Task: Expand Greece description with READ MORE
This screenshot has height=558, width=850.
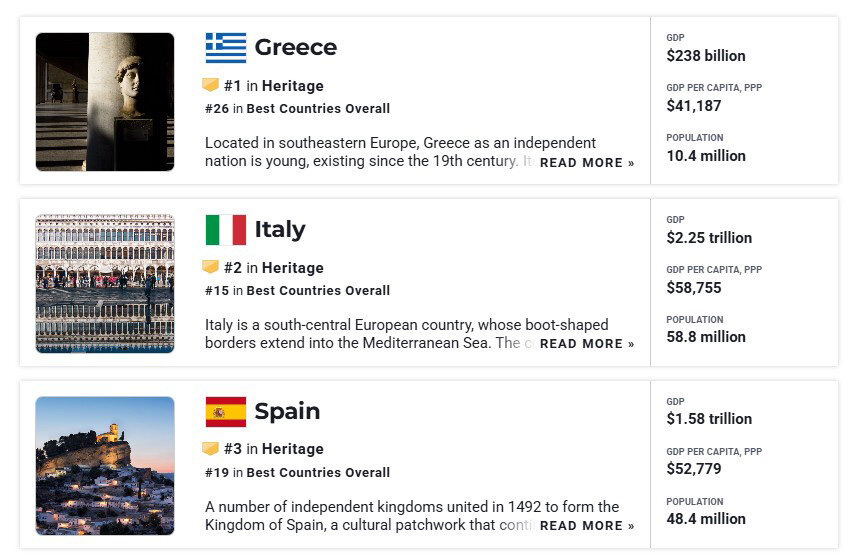Action: click(x=587, y=163)
